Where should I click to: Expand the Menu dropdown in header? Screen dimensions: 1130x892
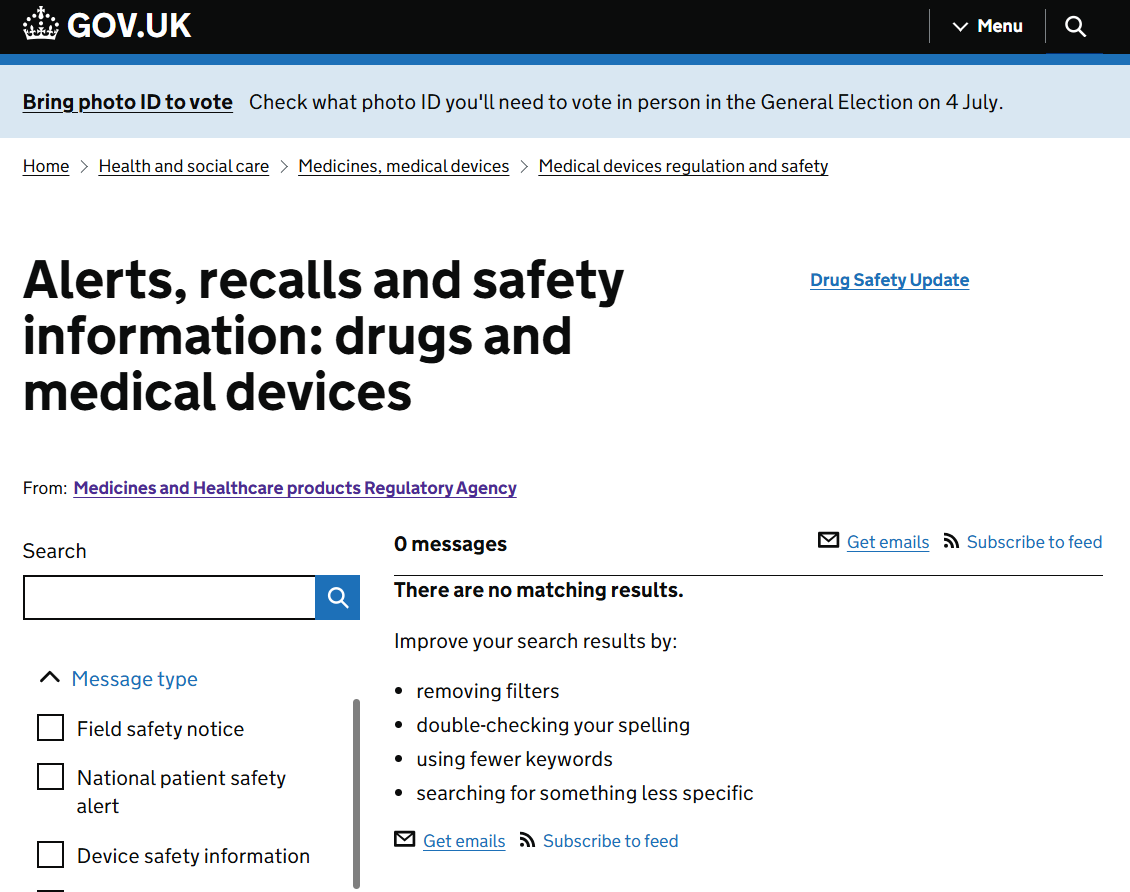(x=987, y=27)
